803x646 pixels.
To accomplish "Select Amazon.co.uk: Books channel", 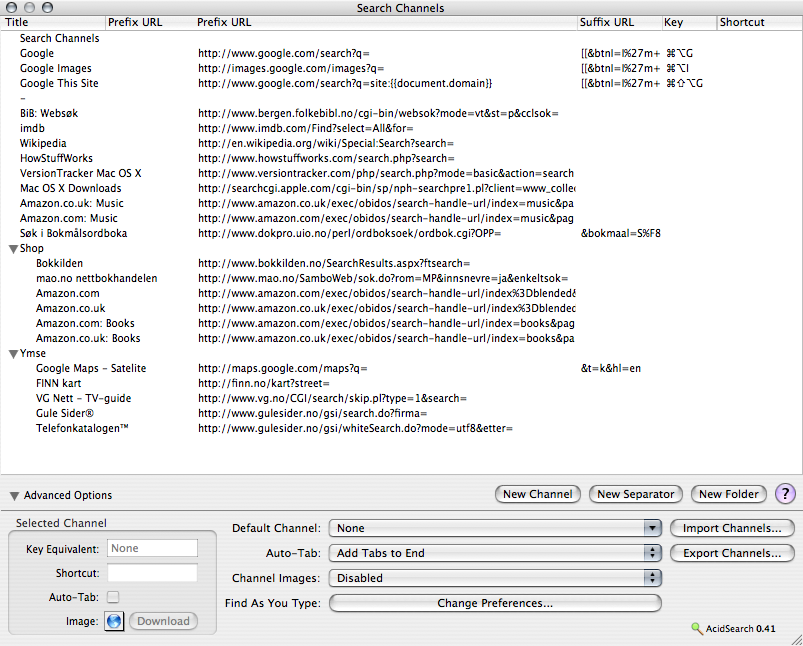I will click(x=88, y=338).
